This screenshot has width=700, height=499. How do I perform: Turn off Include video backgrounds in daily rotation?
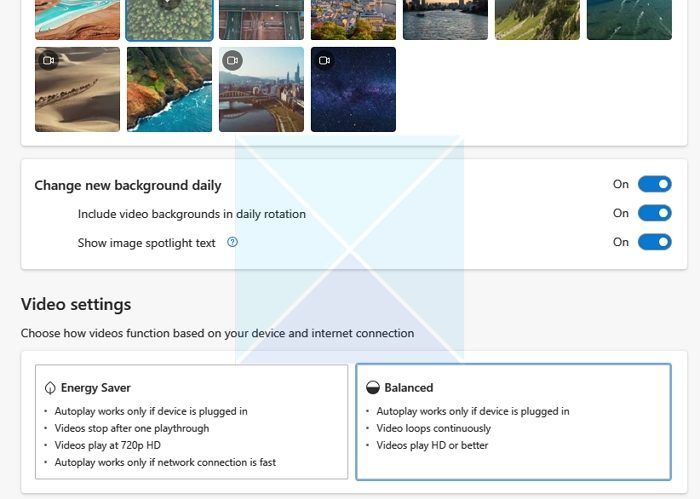654,213
